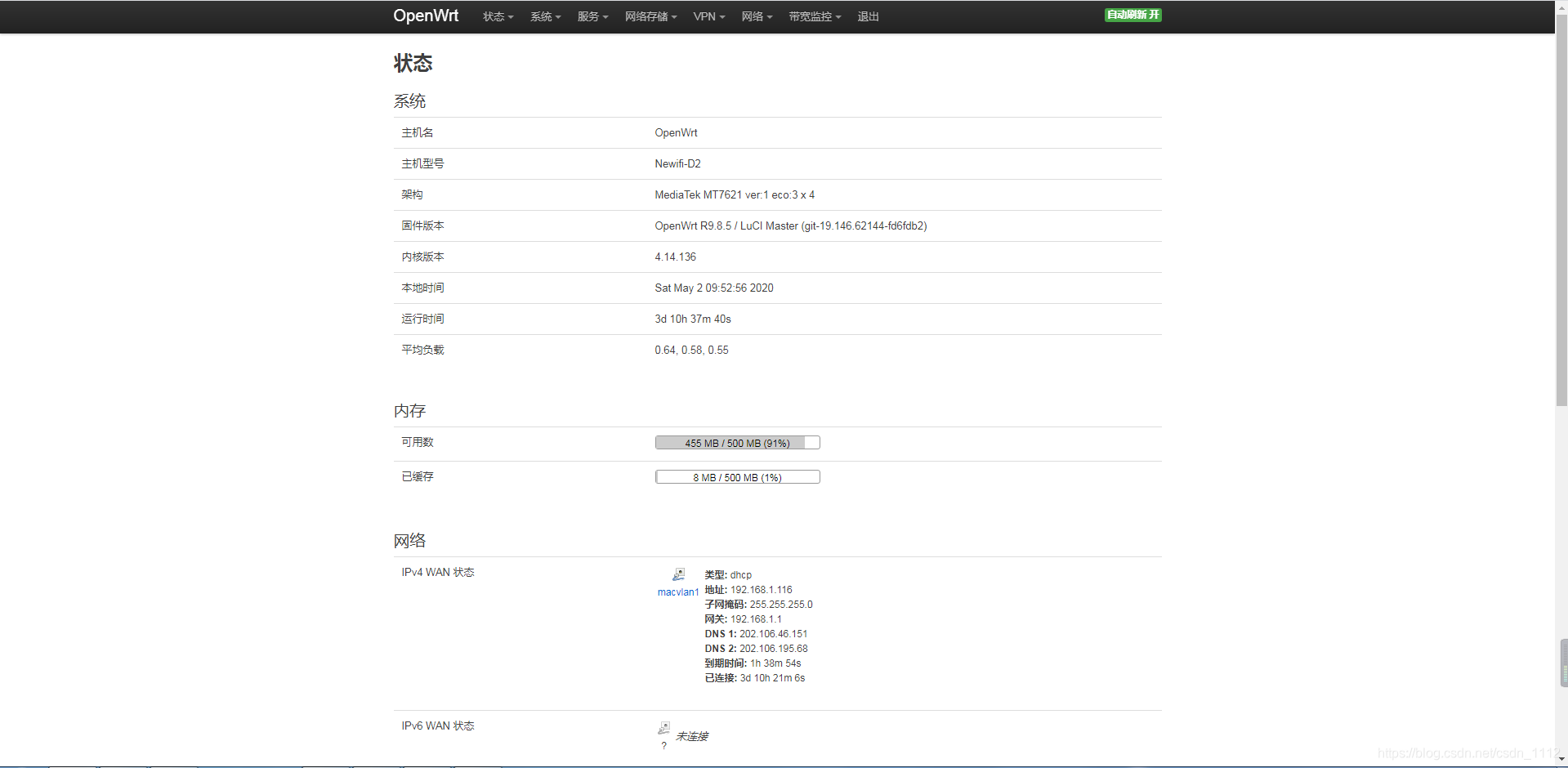Click the 未连接 IPv6 status text
Viewport: 1568px width, 768px height.
pos(692,736)
